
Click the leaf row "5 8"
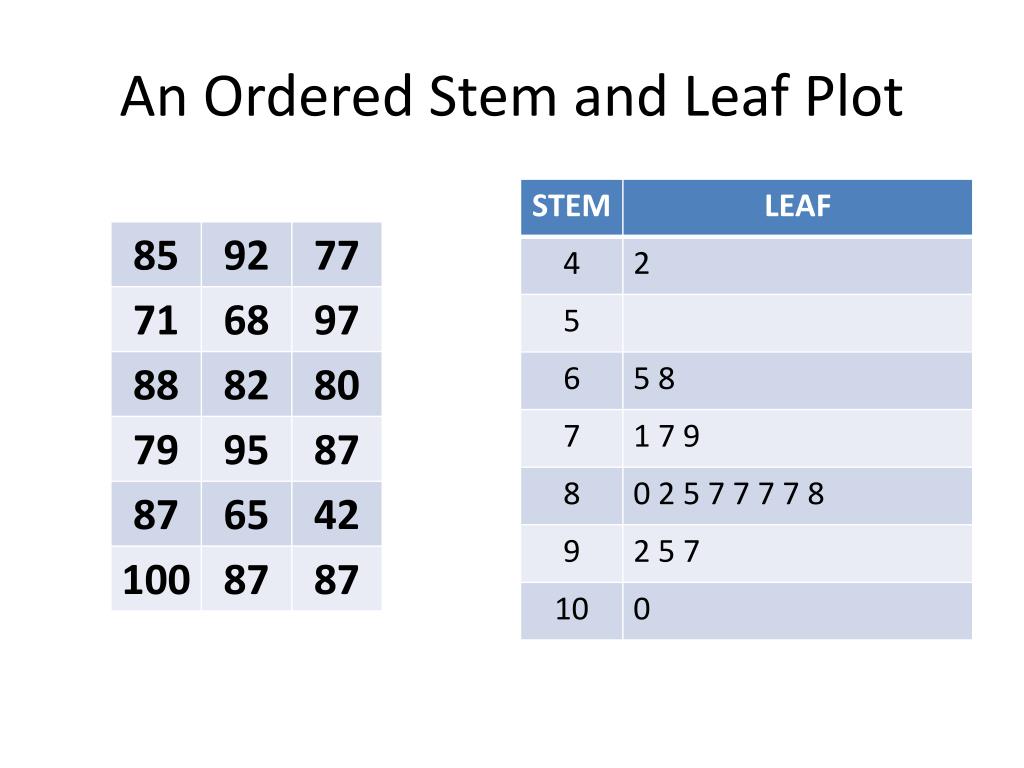[797, 380]
